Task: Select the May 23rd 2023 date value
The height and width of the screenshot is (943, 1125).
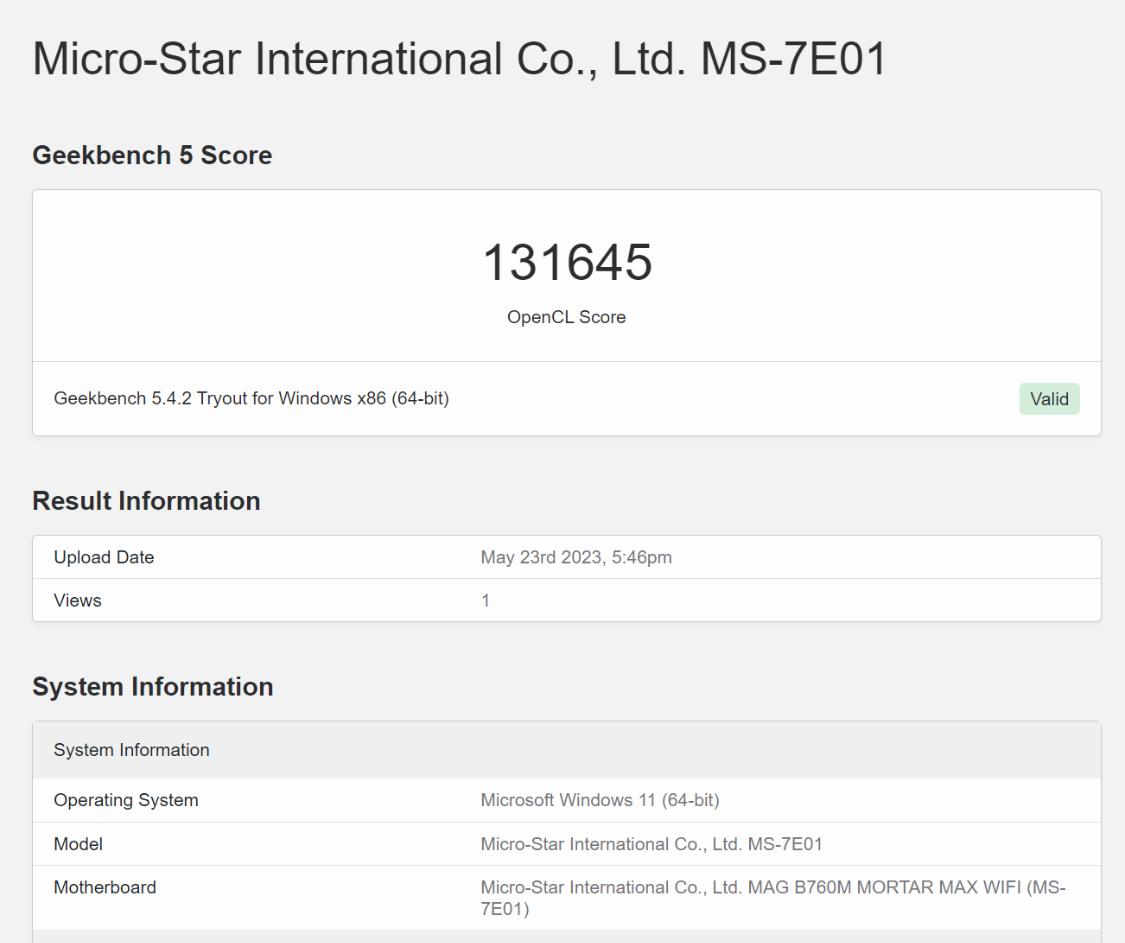Action: point(576,557)
